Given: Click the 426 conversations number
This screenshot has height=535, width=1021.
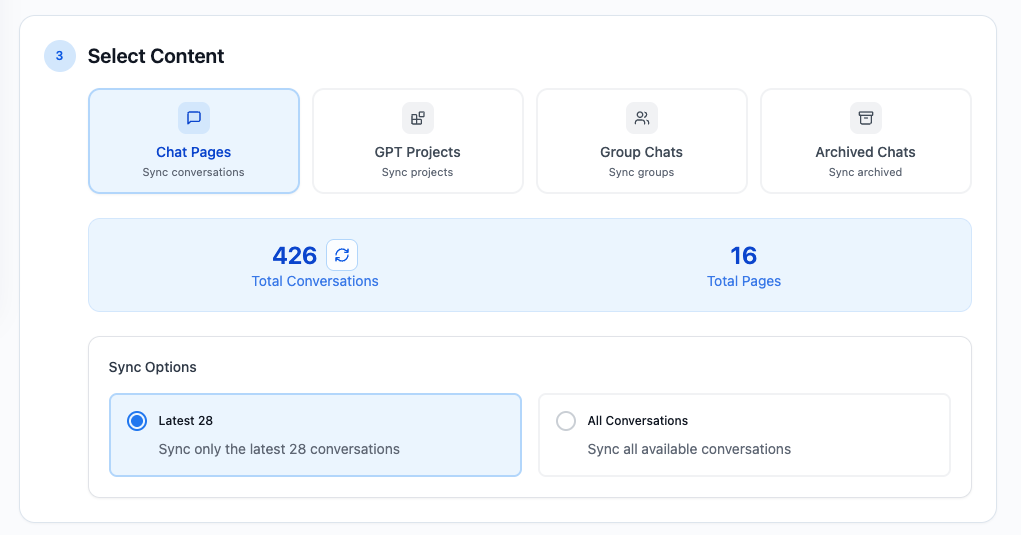Looking at the screenshot, I should click(x=294, y=256).
